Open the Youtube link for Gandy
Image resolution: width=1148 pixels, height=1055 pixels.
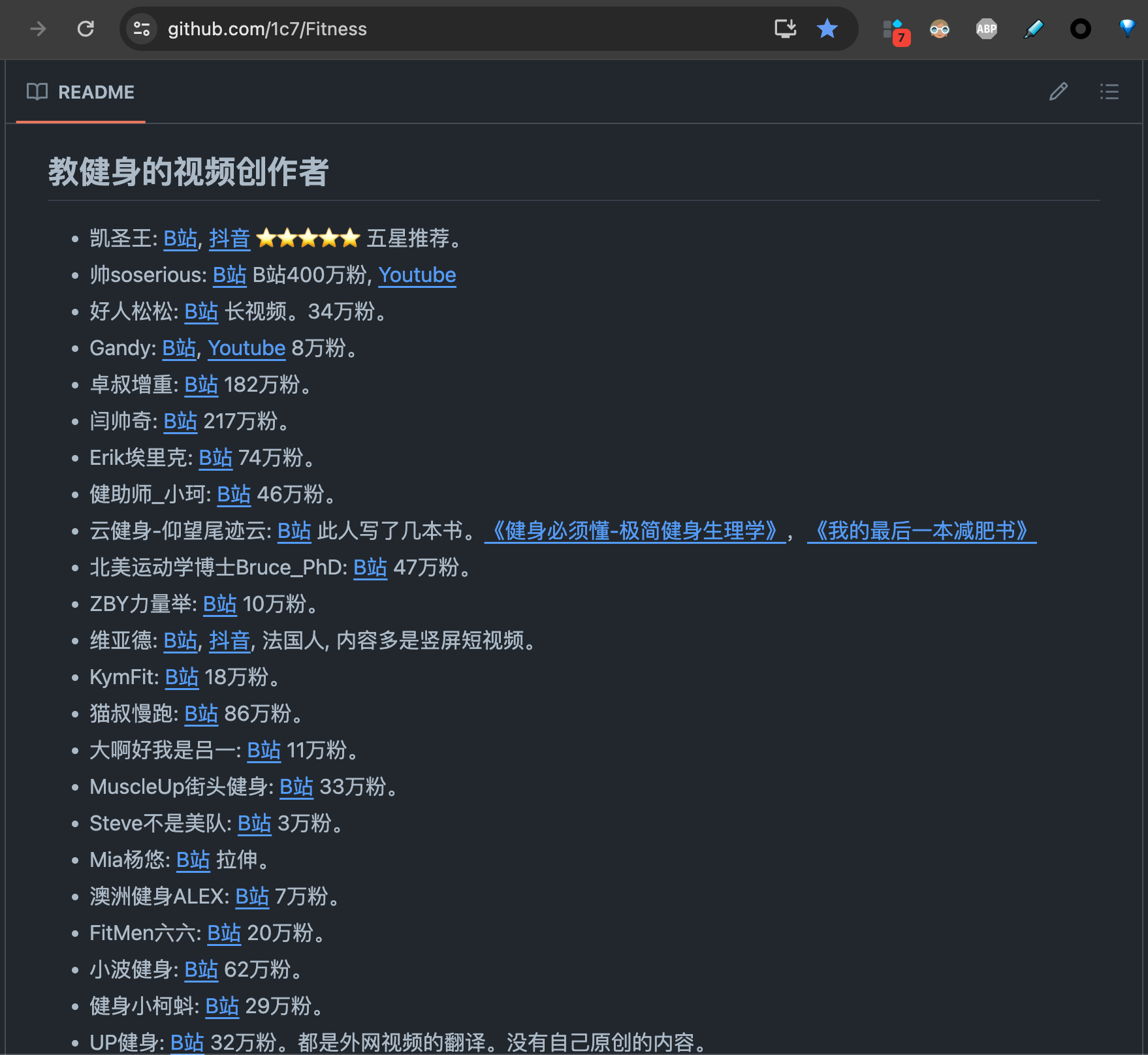[246, 349]
